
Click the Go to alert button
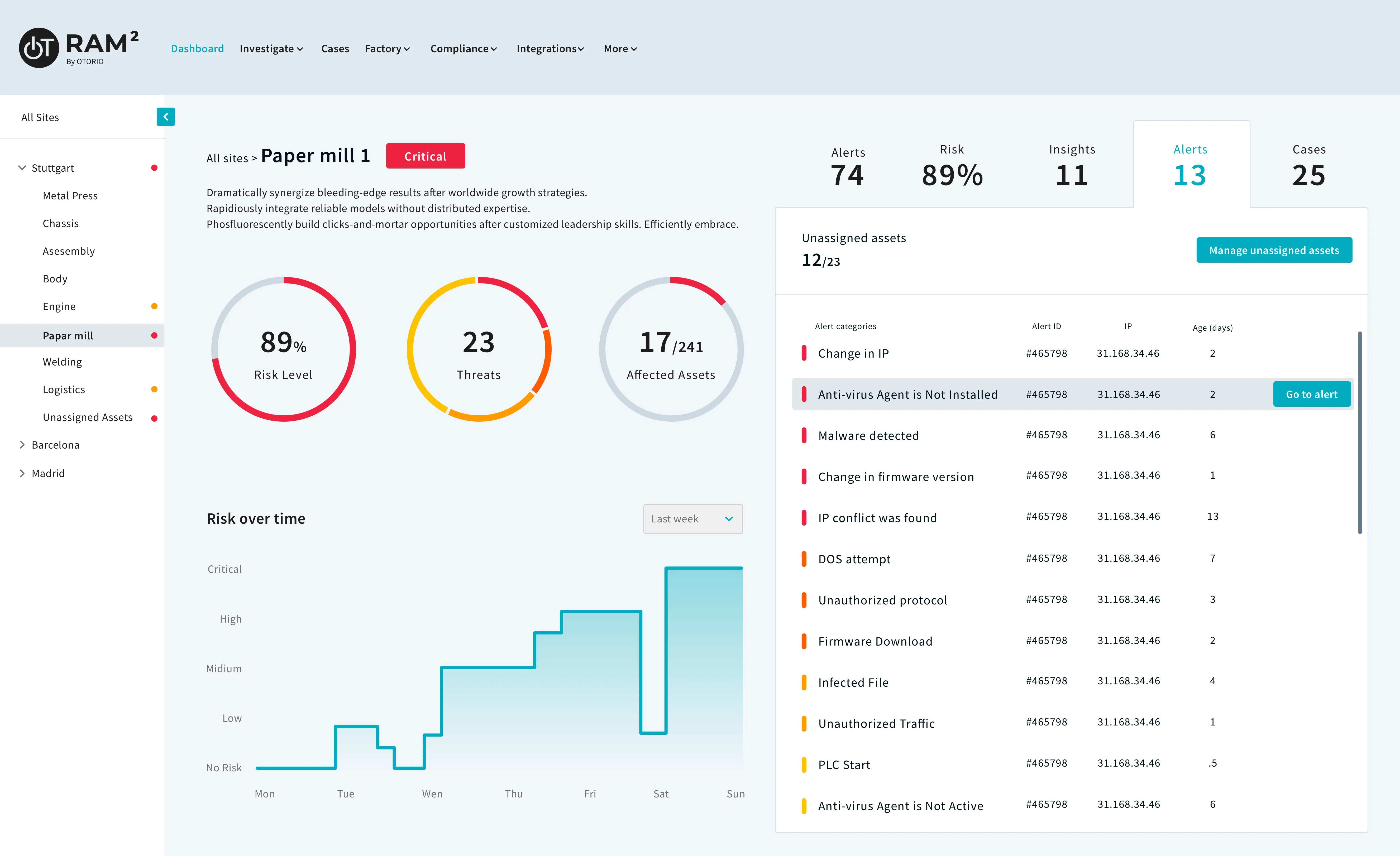point(1311,394)
